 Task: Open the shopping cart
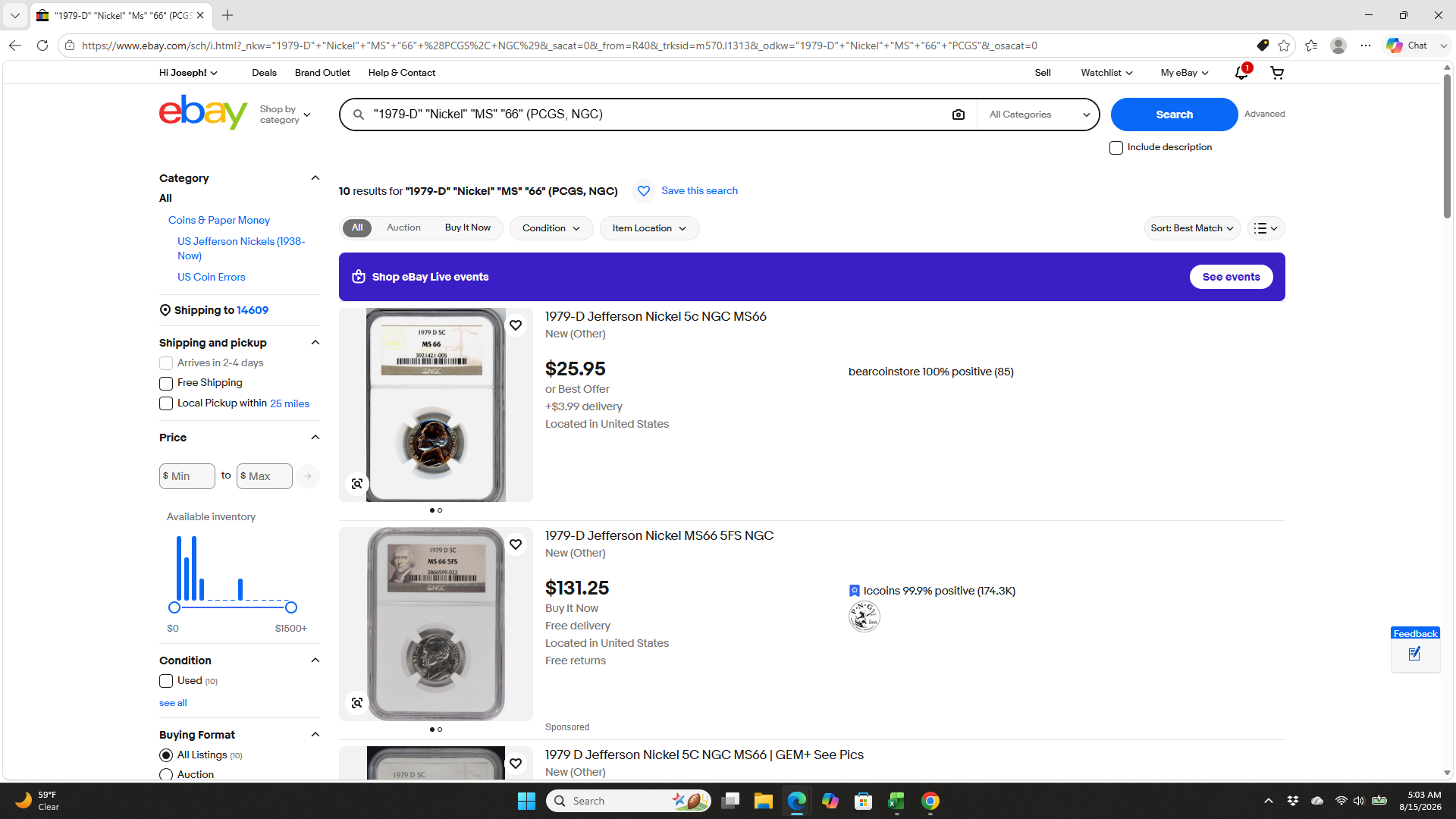point(1277,73)
